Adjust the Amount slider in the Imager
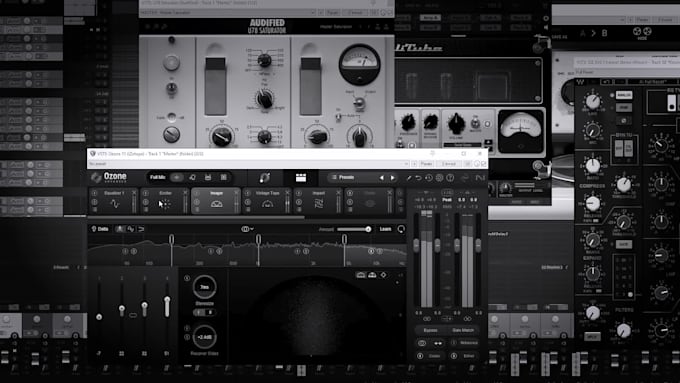 pyautogui.click(x=354, y=229)
